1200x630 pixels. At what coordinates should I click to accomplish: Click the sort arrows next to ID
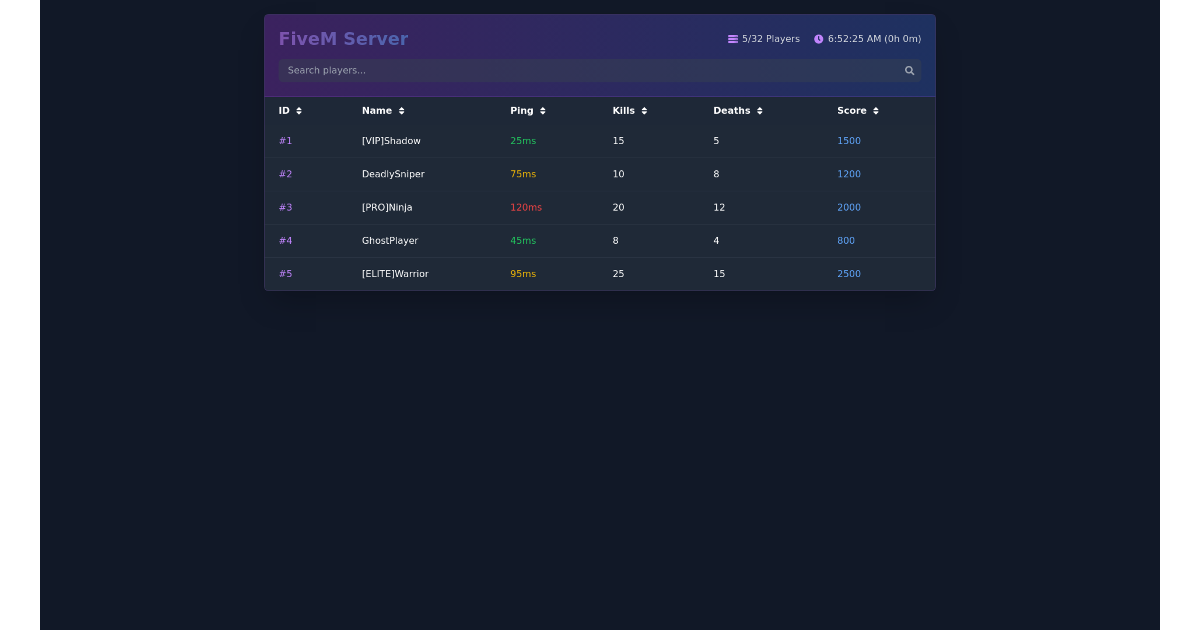(301, 110)
